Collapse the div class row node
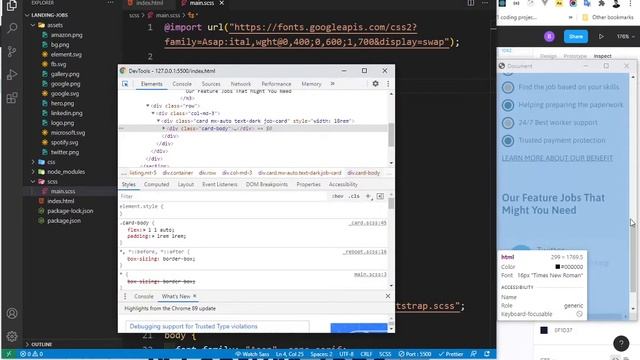Viewport: 640px width, 360px height. [x=148, y=106]
